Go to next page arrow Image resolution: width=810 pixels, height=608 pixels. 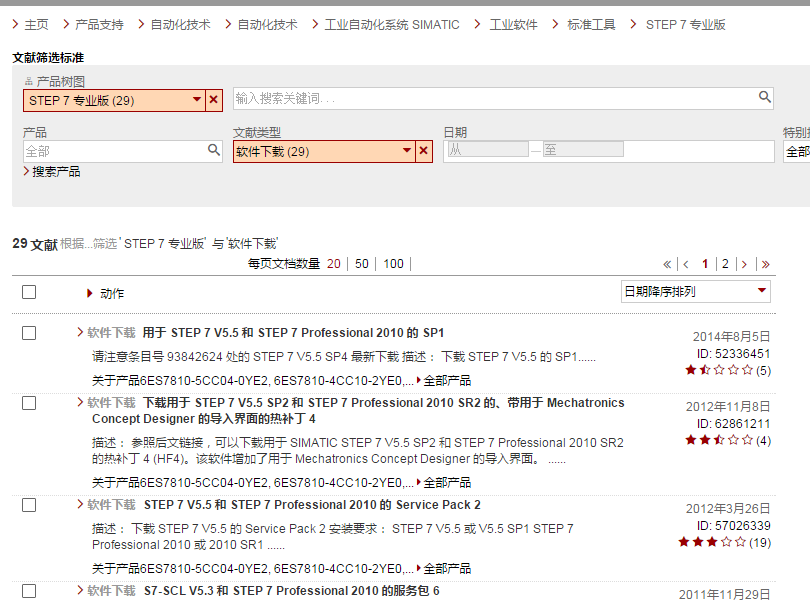click(744, 264)
